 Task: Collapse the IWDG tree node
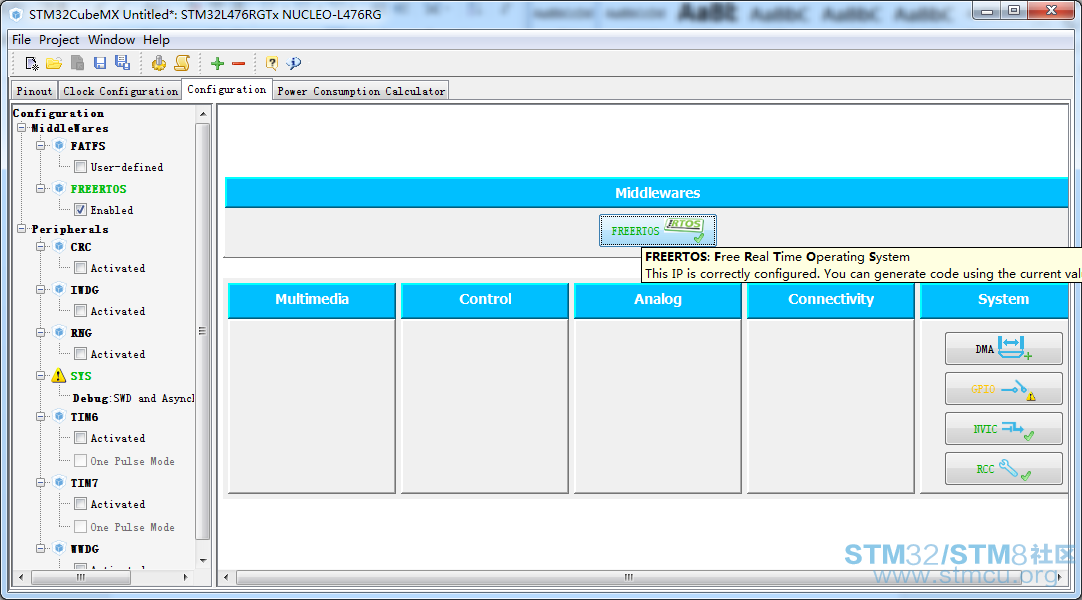click(41, 289)
